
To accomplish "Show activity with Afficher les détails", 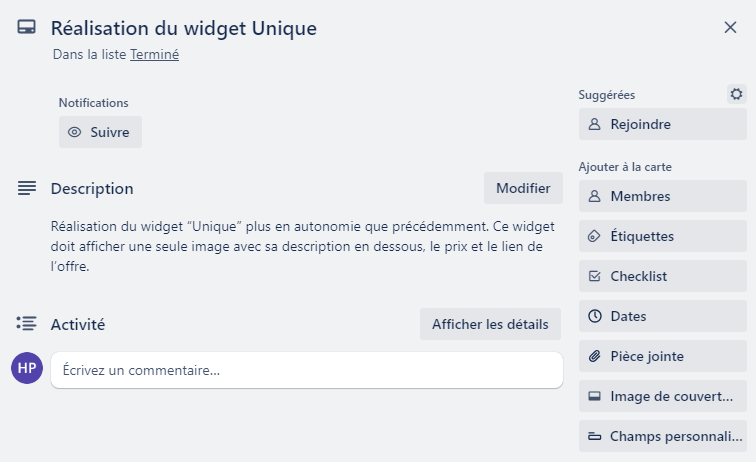I will coord(490,324).
